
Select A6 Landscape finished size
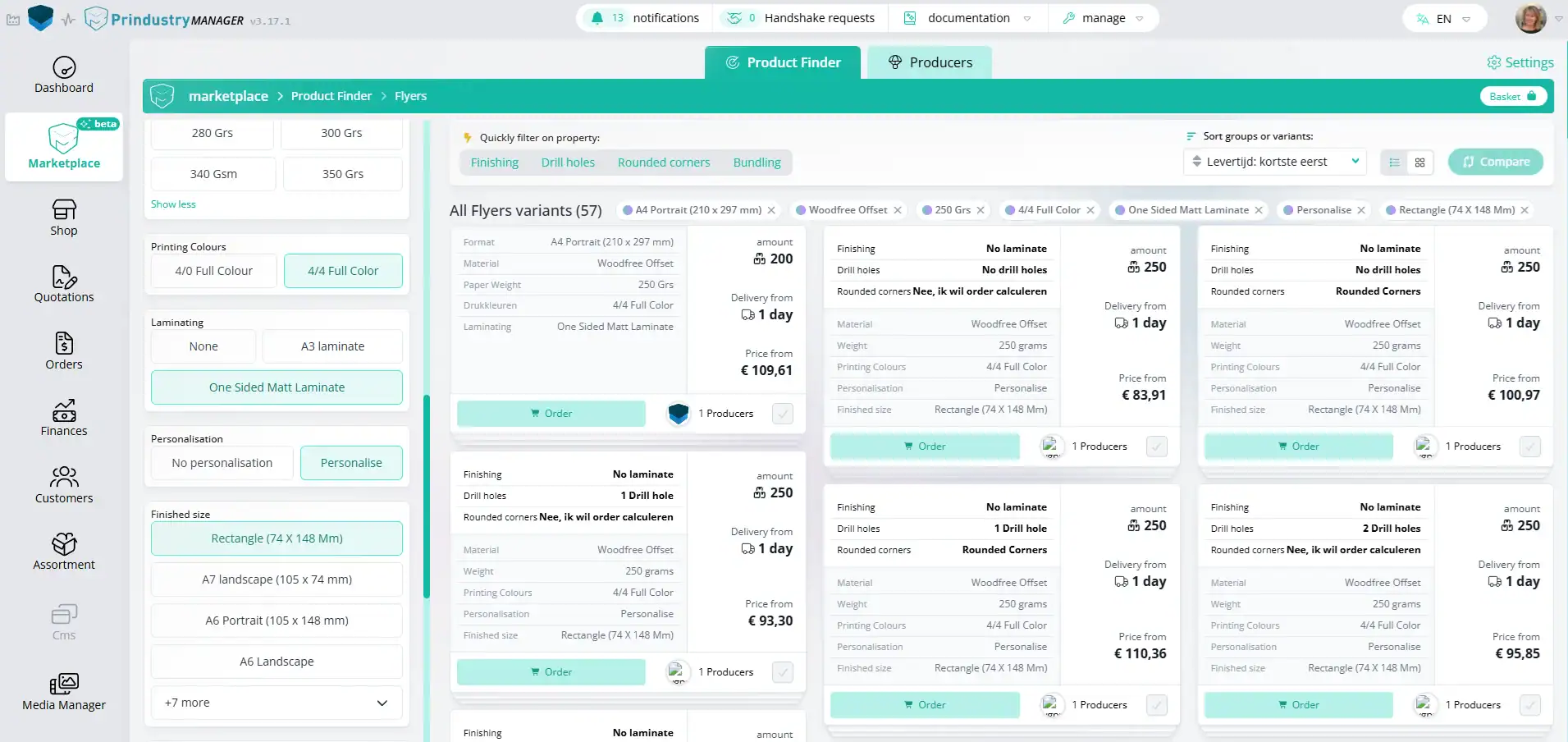277,662
